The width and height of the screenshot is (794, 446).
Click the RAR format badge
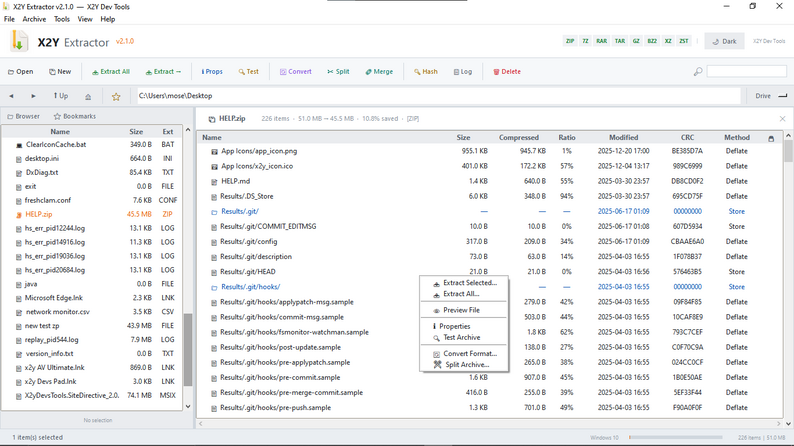[x=602, y=41]
